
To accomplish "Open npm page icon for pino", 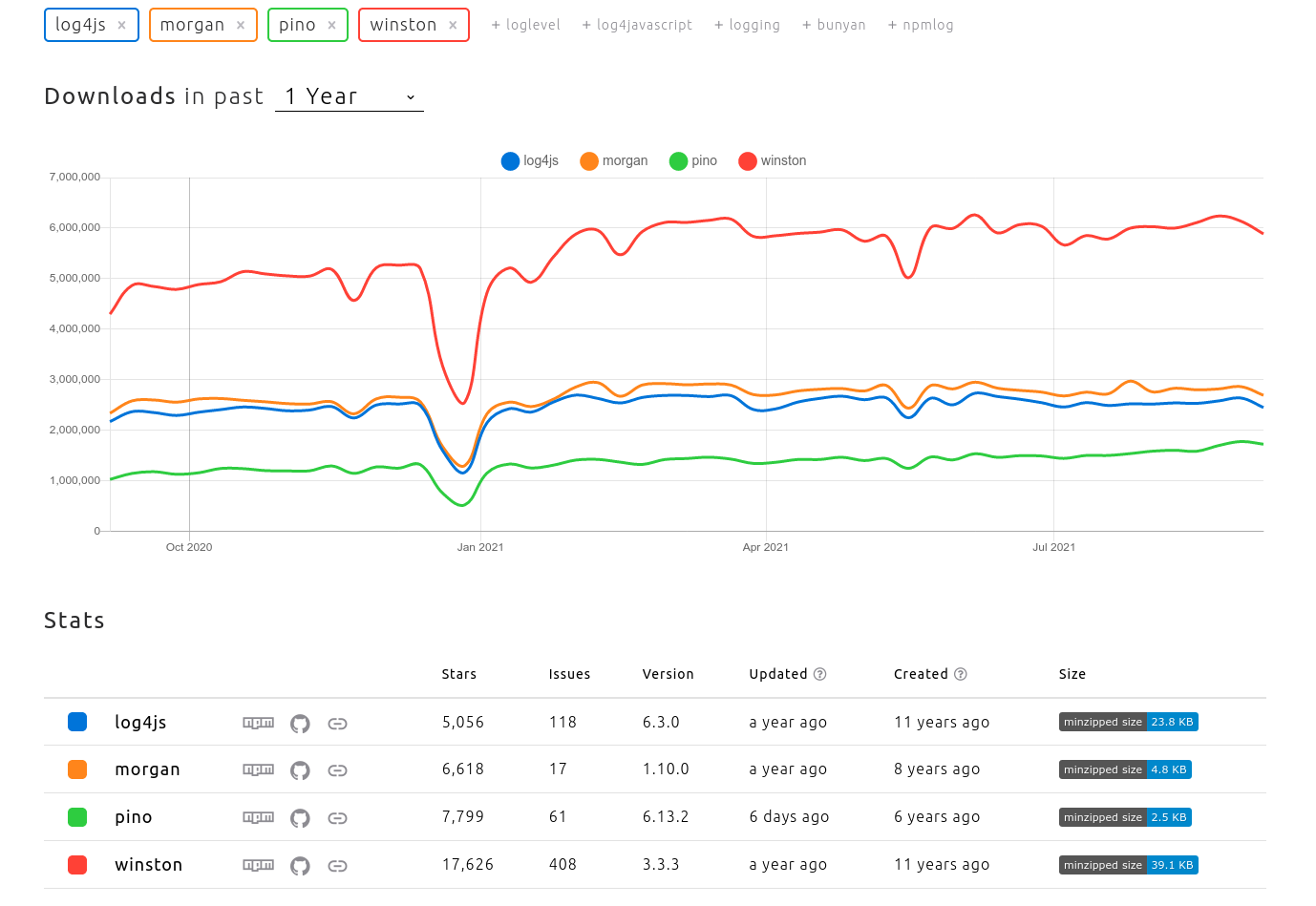I will (x=258, y=817).
